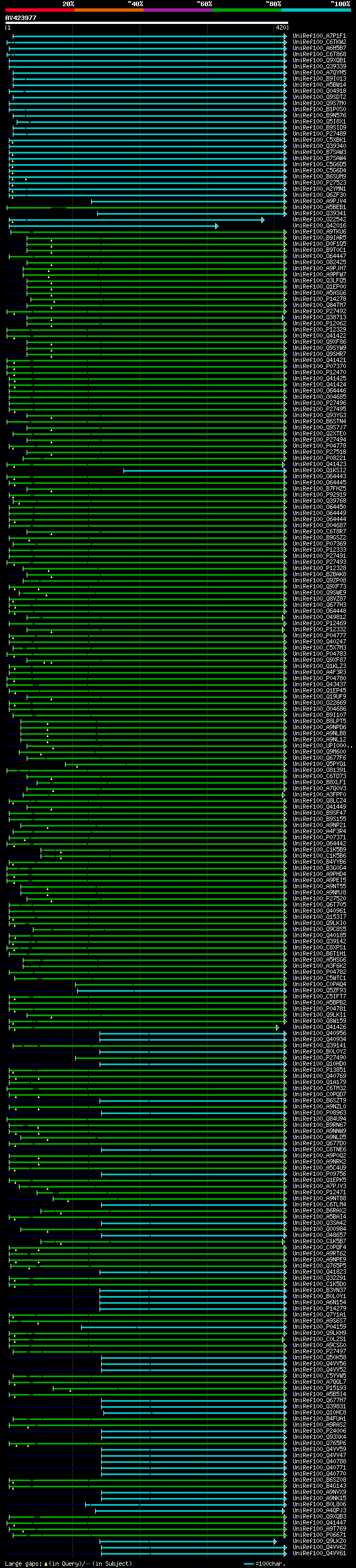Screen dimensions: 356x1568
Task: Click the UniRef100_C8XPS1 label
Action: pyautogui.click(x=319, y=948)
